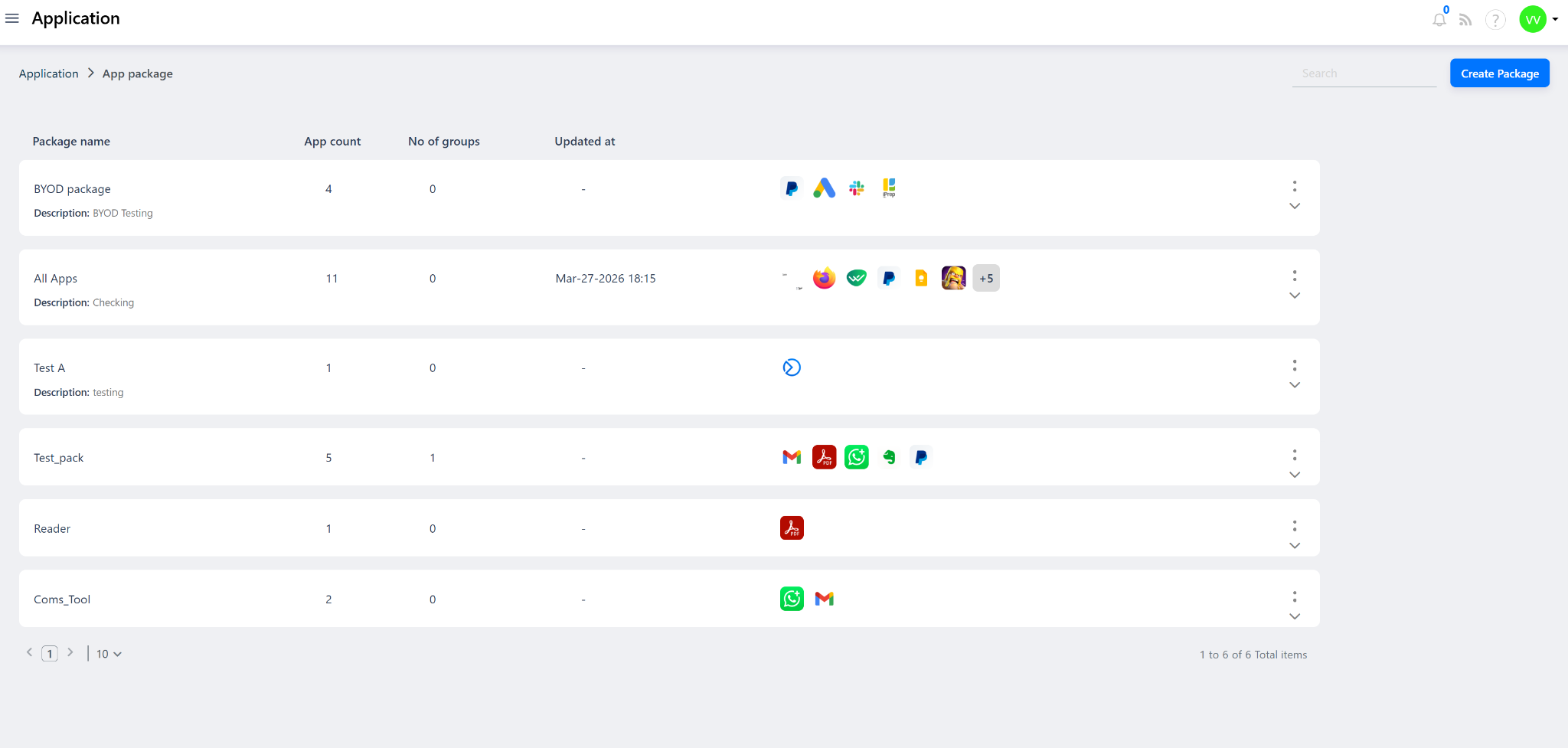Viewport: 1568px width, 748px height.
Task: Open the page size dropdown showing 10
Action: click(x=109, y=654)
